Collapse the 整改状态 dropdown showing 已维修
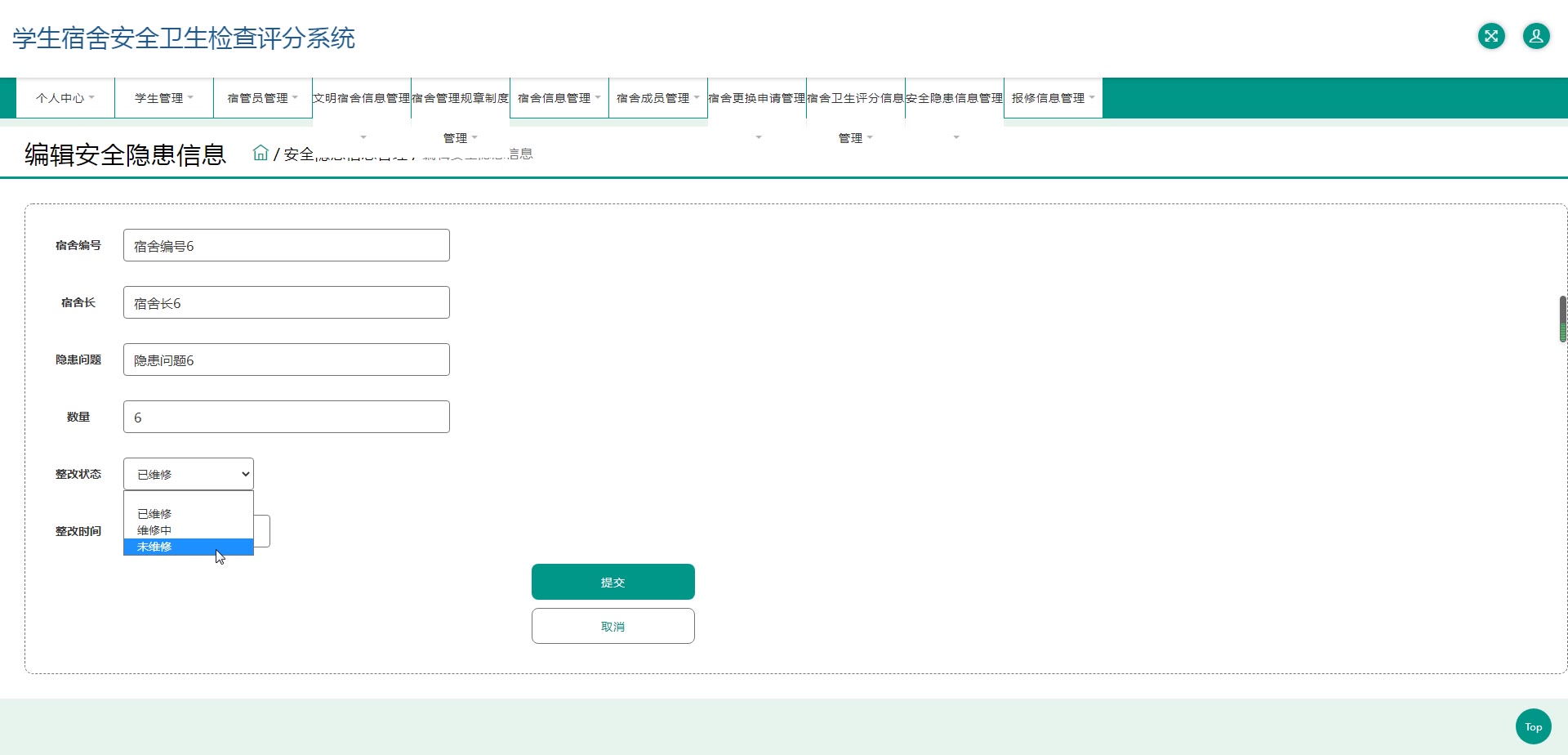The height and width of the screenshot is (755, 1568). [x=189, y=474]
